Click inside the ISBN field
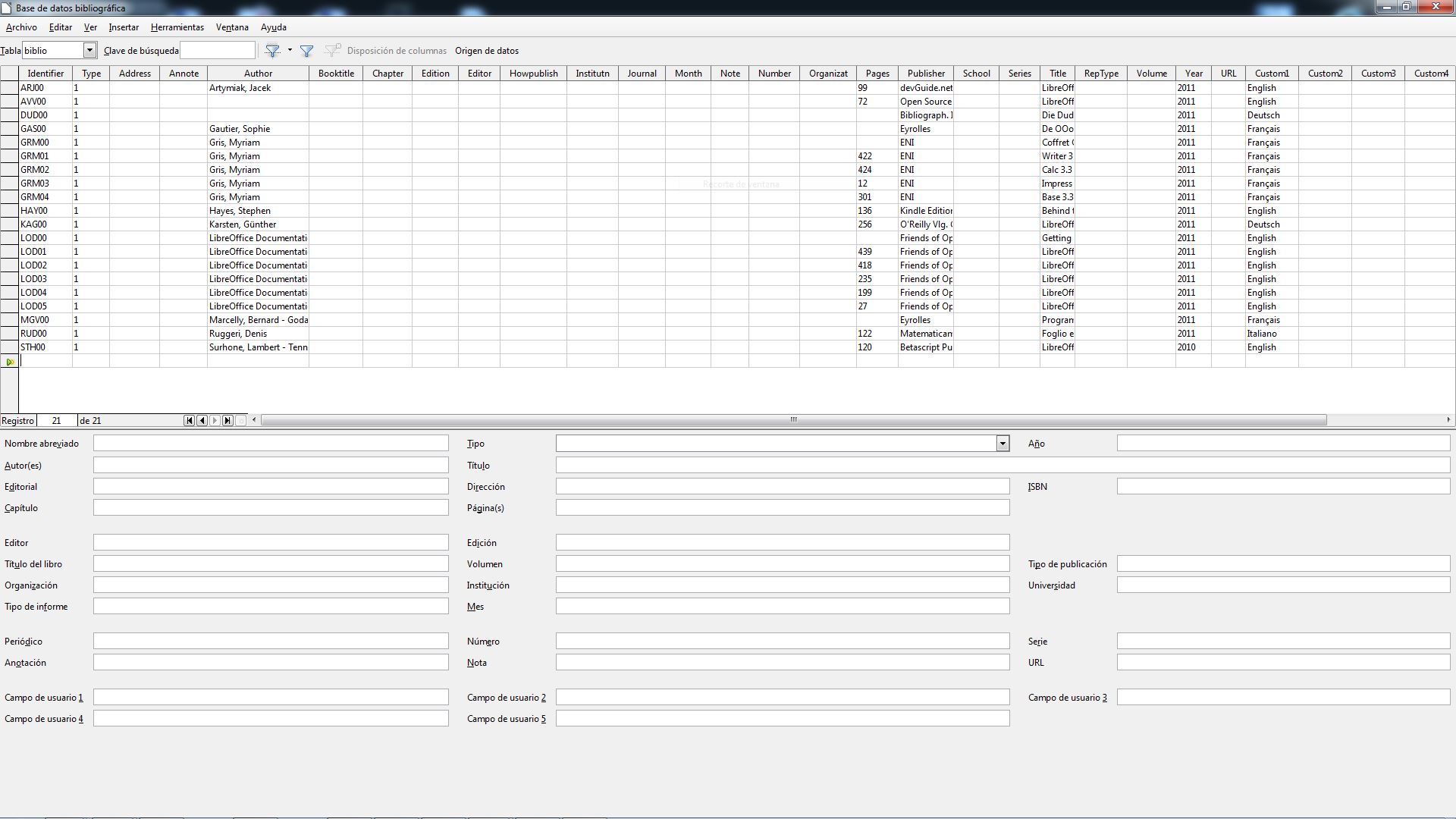The height and width of the screenshot is (819, 1456). click(1282, 486)
